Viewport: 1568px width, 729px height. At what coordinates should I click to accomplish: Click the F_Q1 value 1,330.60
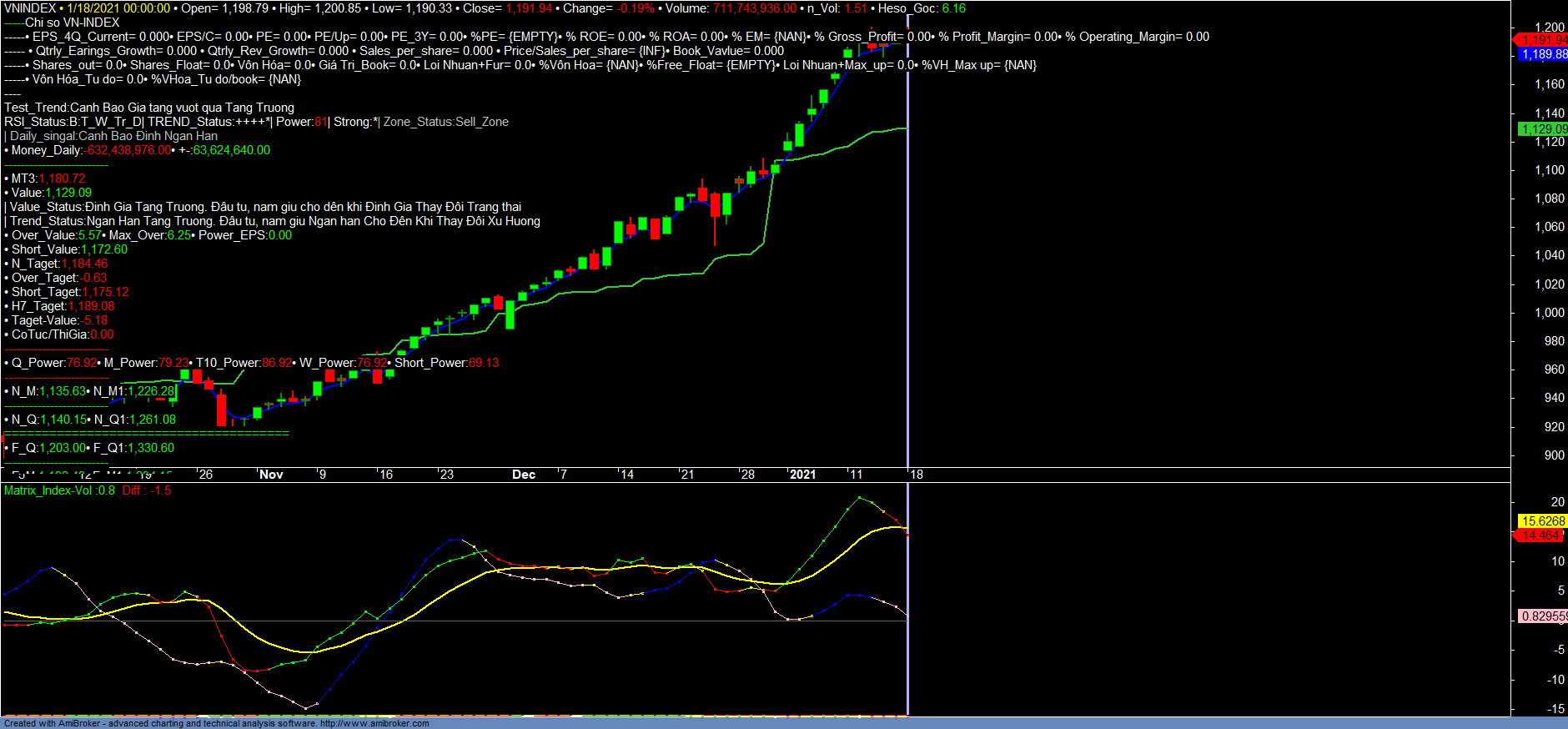click(151, 448)
